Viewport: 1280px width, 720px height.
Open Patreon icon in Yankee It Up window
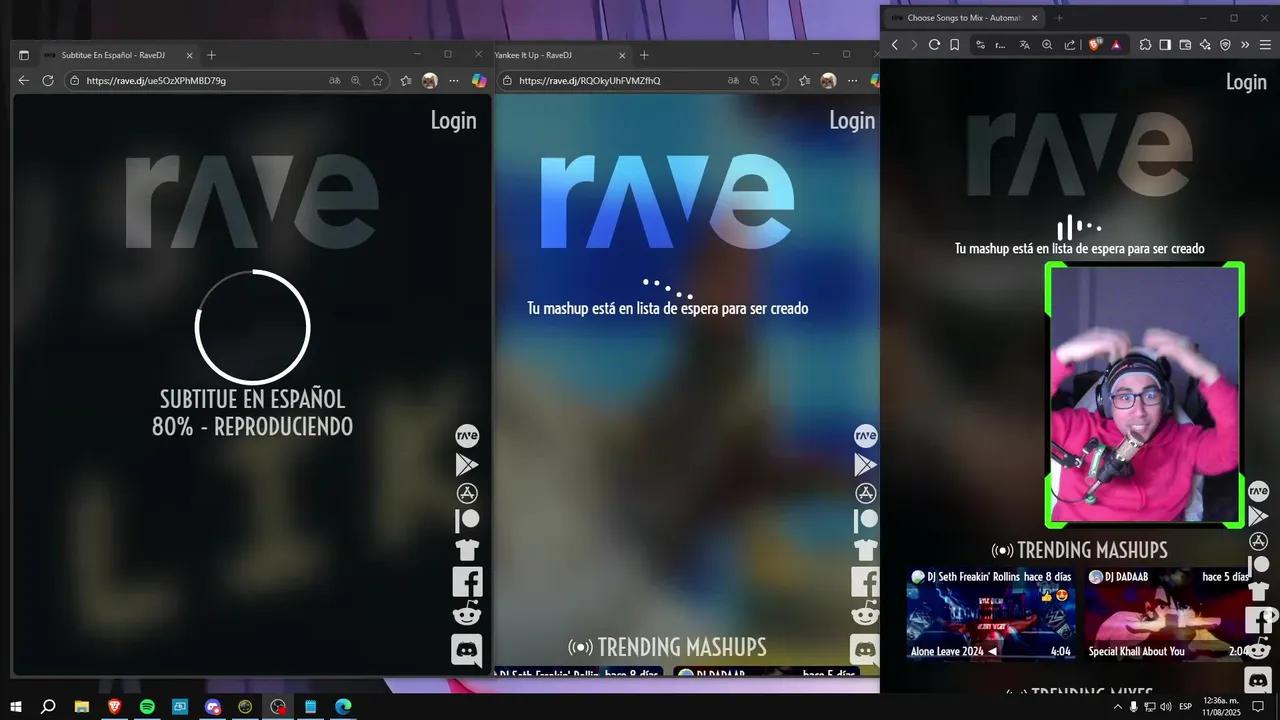pyautogui.click(x=866, y=521)
